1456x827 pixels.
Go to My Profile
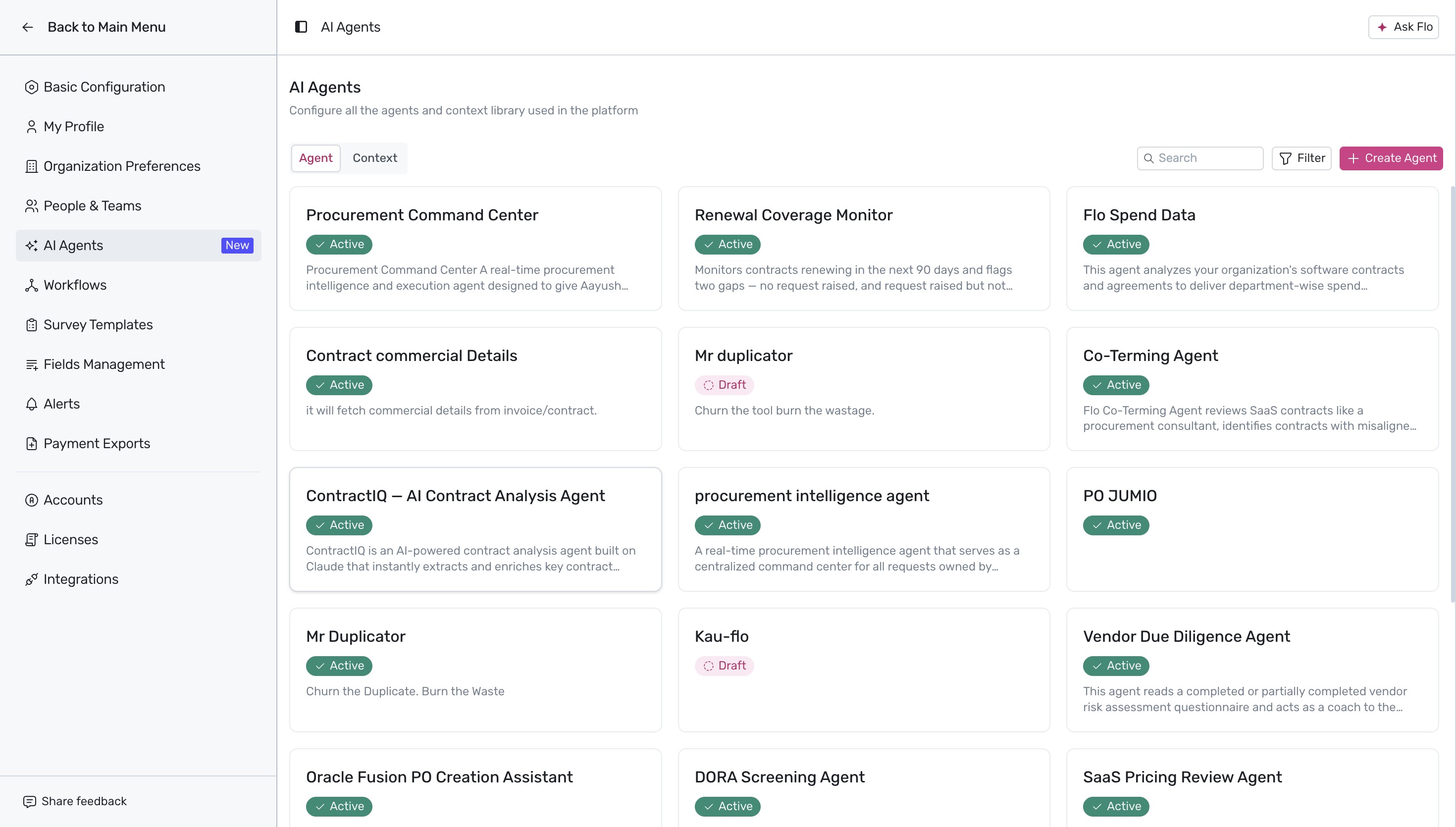click(x=139, y=127)
